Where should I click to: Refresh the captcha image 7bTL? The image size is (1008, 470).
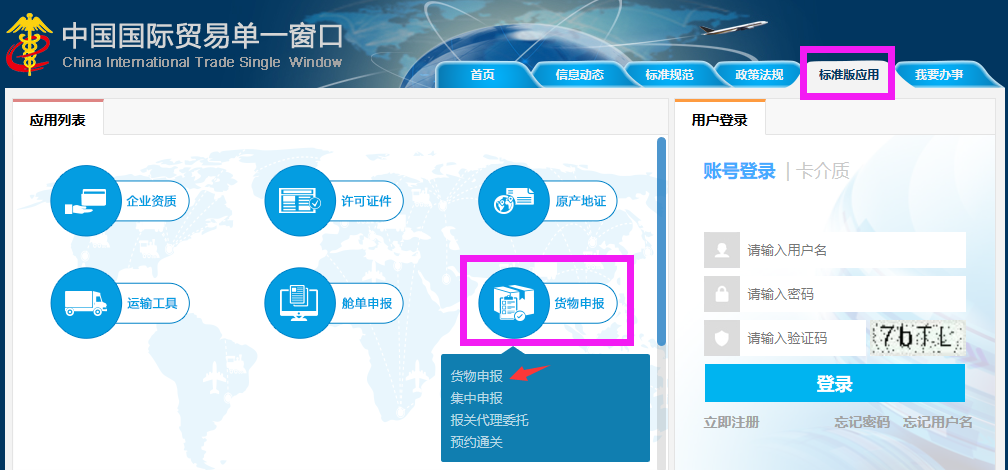[918, 338]
